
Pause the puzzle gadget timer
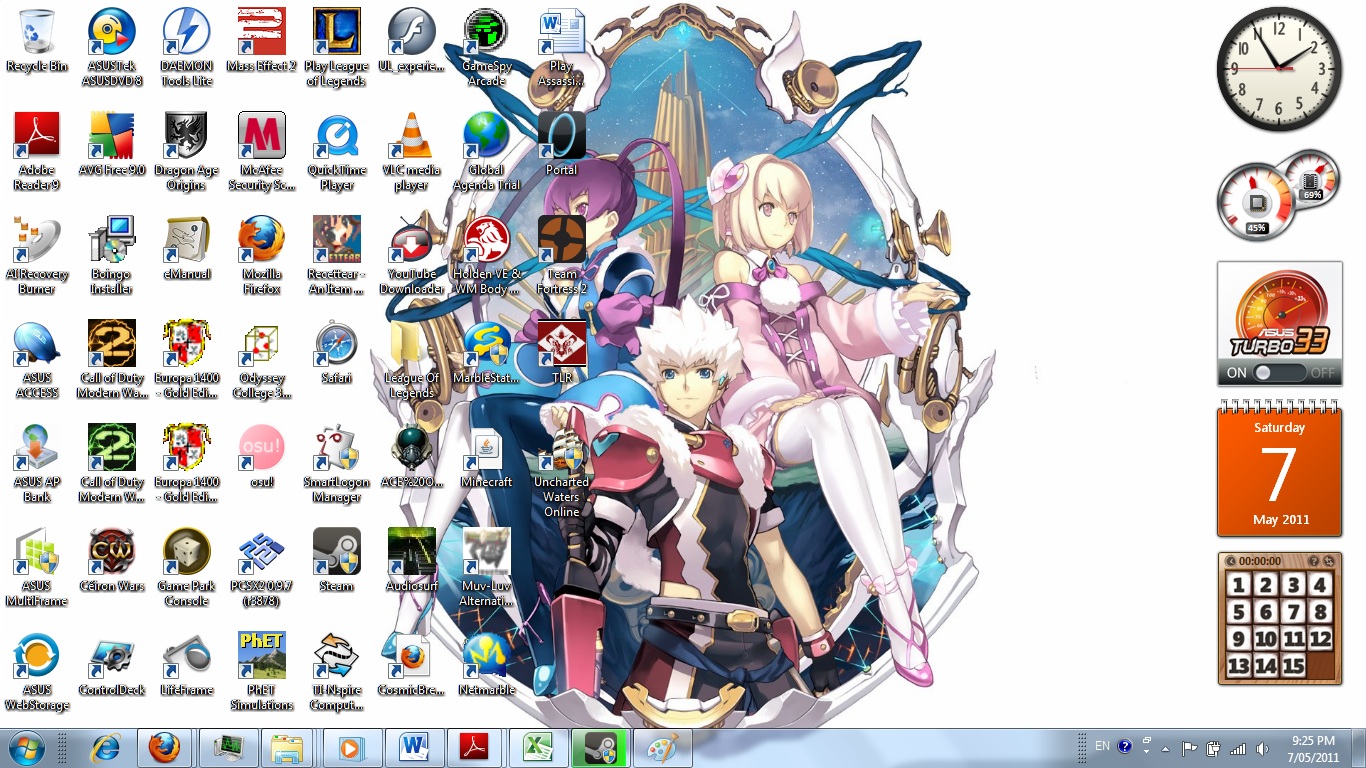[1231, 561]
